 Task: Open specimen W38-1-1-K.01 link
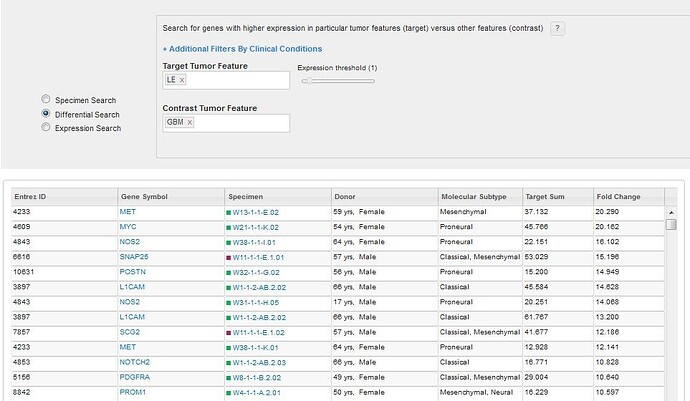click(x=255, y=347)
